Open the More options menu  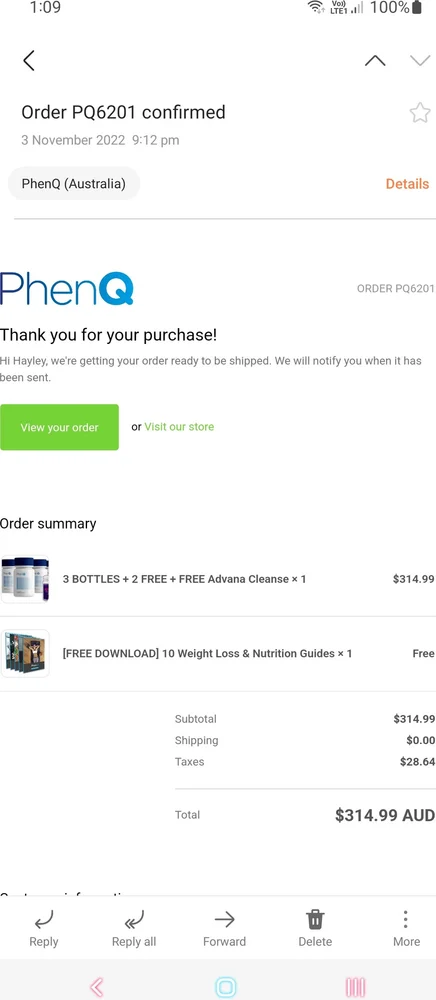click(406, 919)
